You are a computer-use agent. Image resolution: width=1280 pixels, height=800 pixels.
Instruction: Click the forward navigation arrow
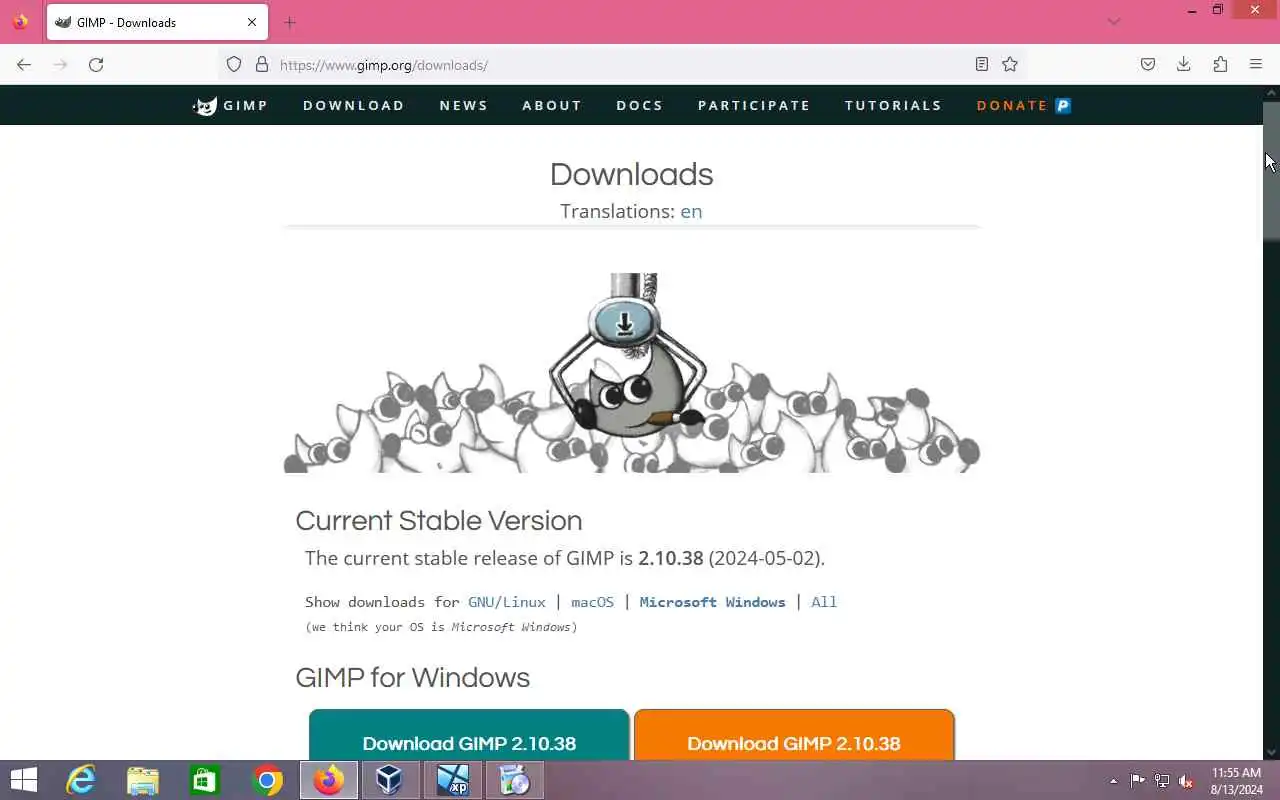[x=60, y=65]
